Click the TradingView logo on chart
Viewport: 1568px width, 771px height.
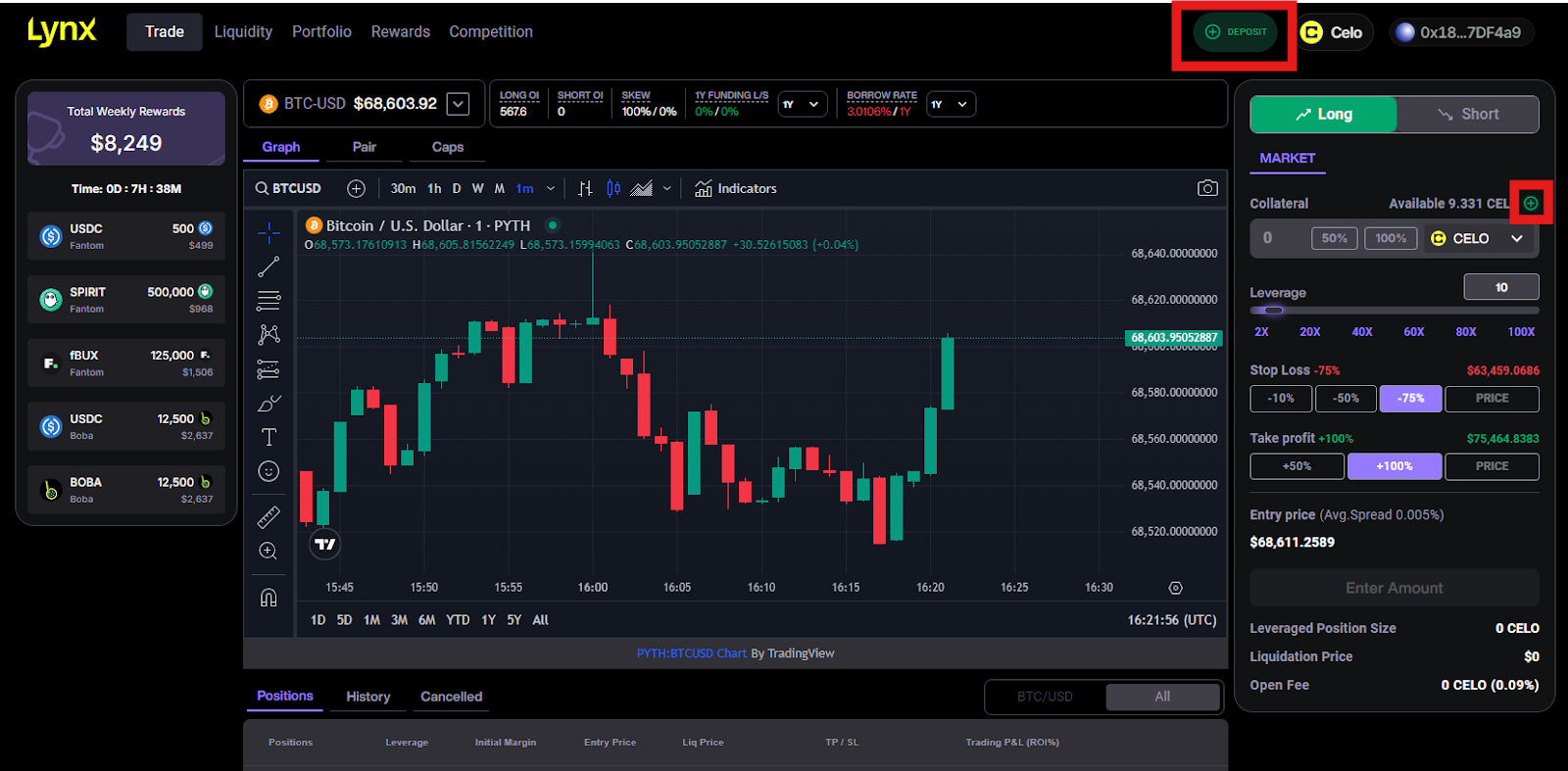click(325, 544)
